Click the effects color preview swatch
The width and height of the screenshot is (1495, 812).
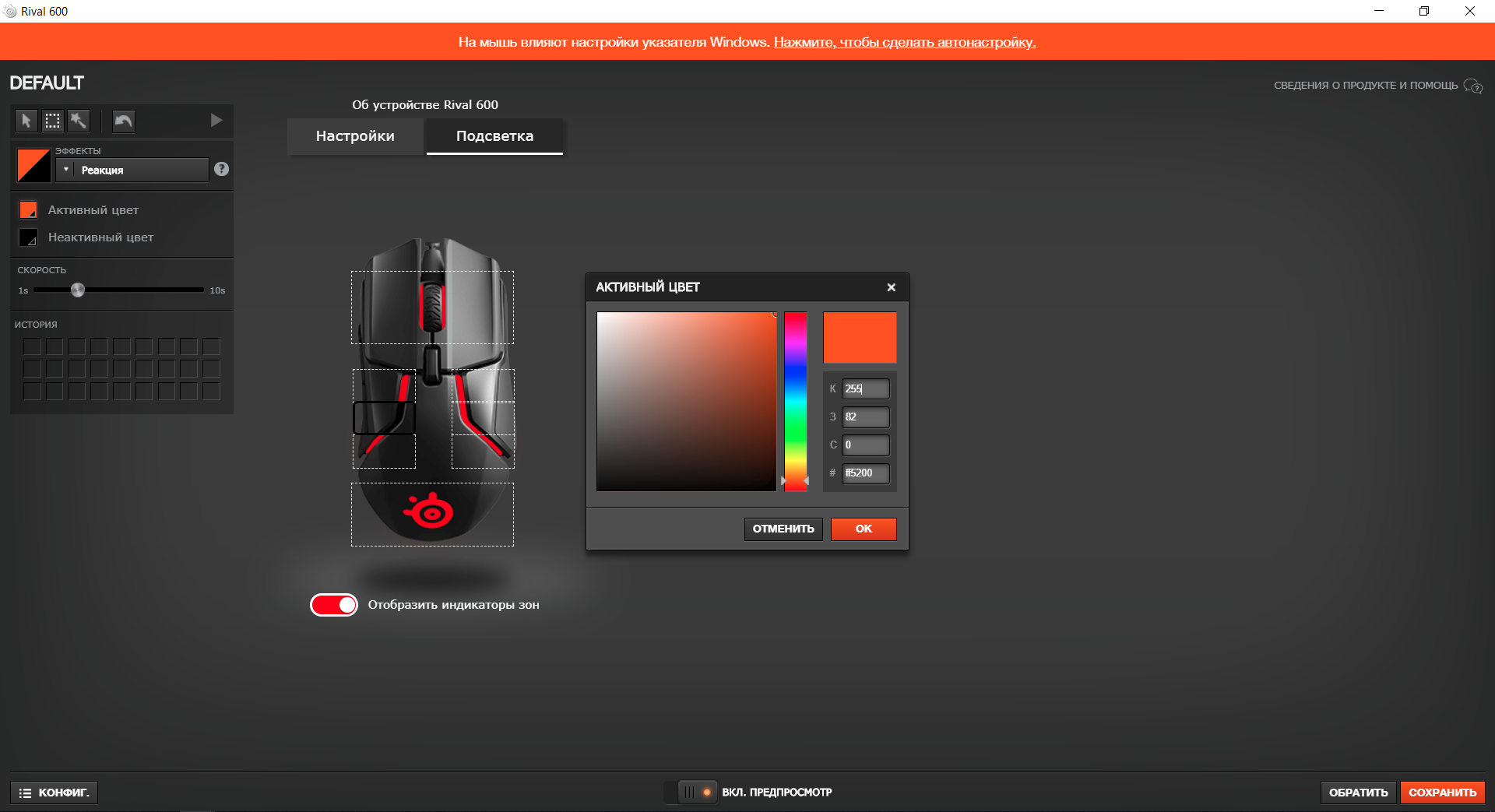click(34, 166)
